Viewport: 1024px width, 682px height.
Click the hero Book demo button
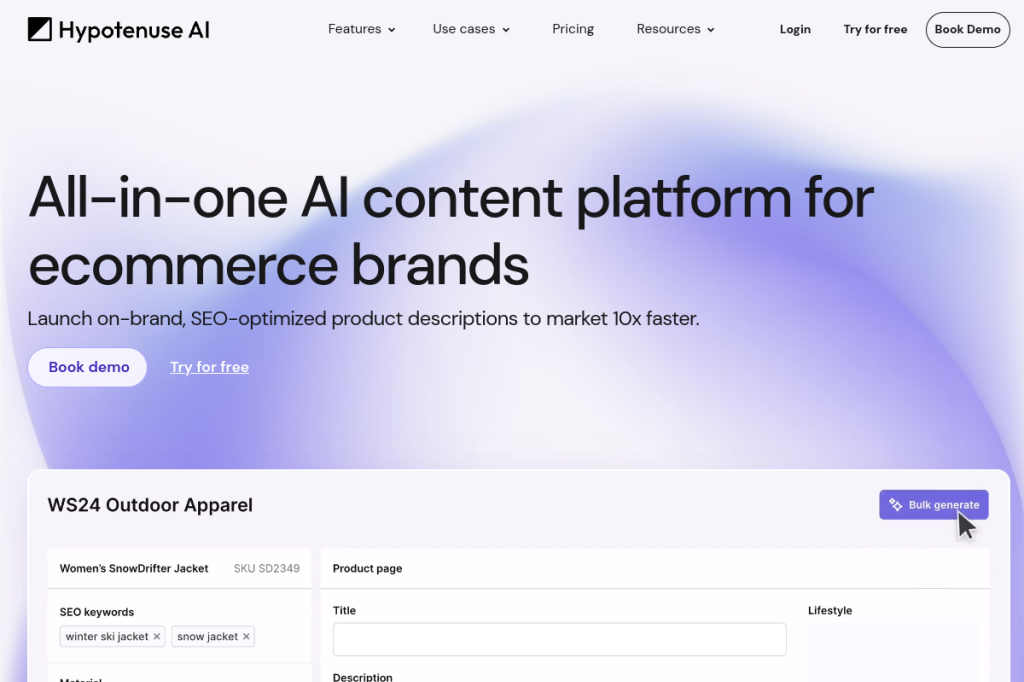88,367
